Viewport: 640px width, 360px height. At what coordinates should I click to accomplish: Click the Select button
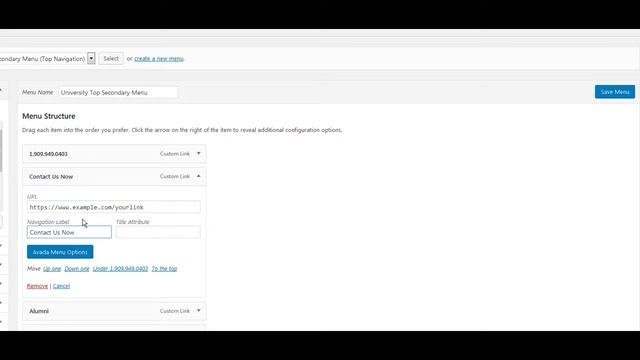[x=111, y=58]
